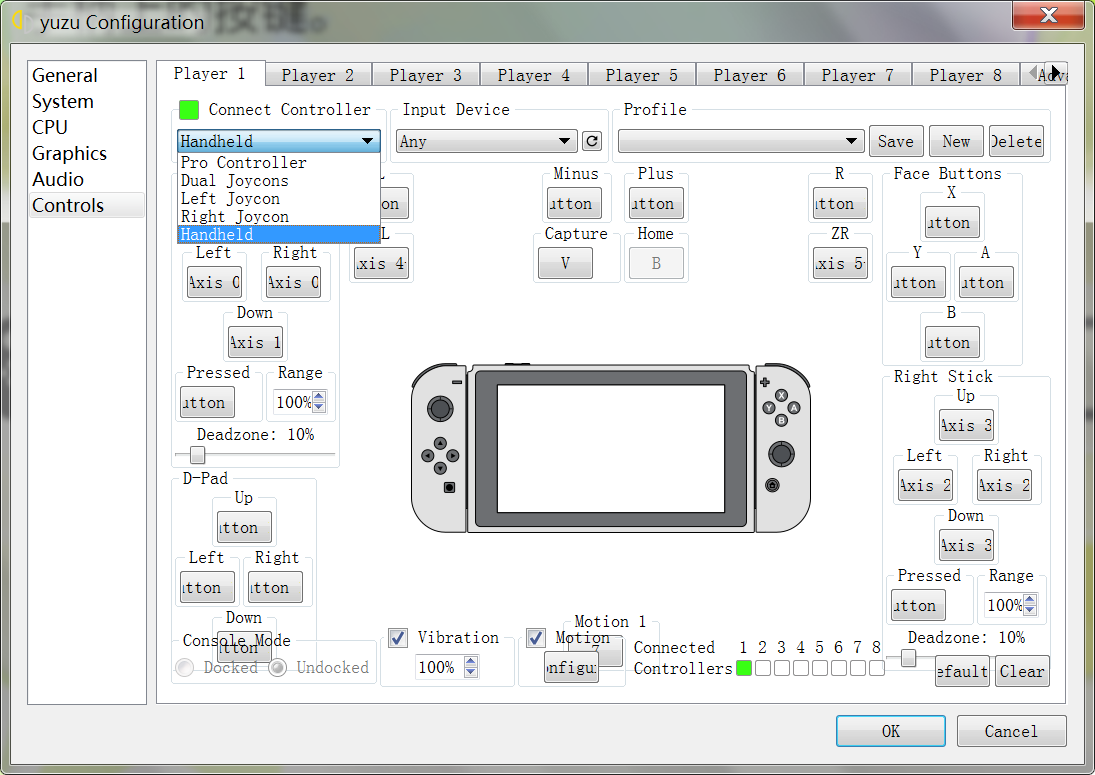
Task: Click the Clear button
Action: [1022, 671]
